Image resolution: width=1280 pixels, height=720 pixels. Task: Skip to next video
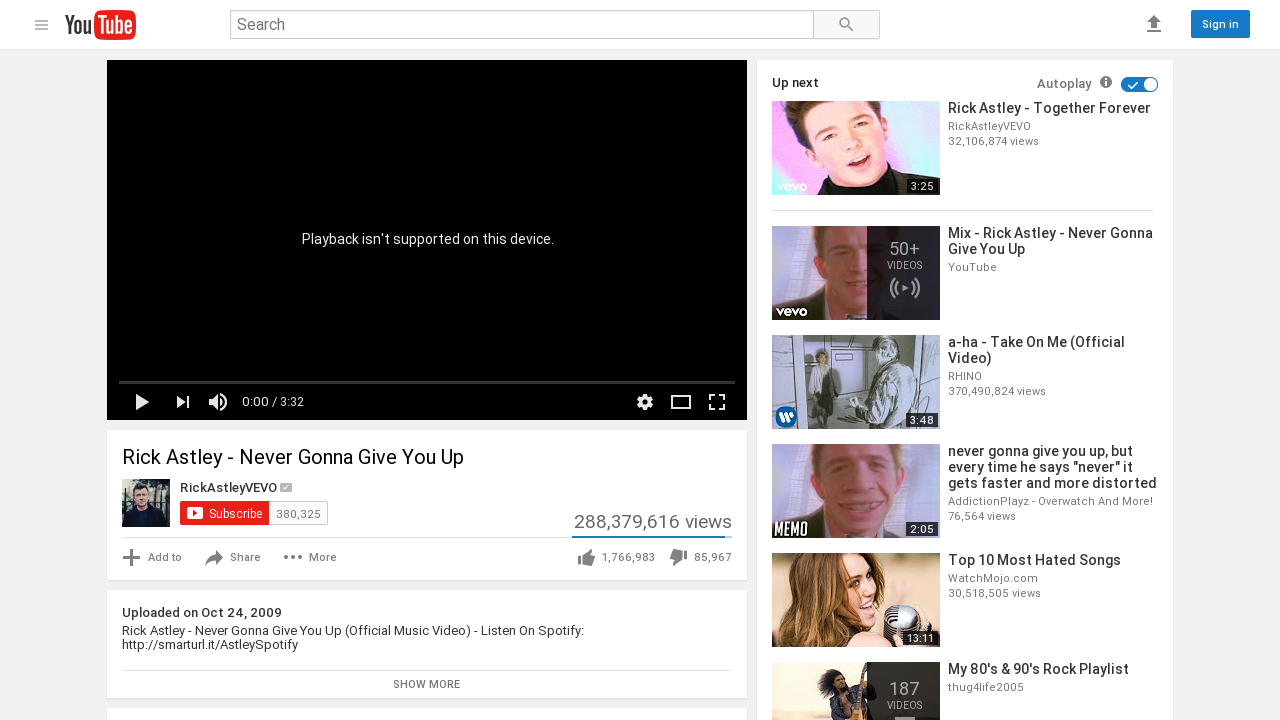pyautogui.click(x=182, y=402)
